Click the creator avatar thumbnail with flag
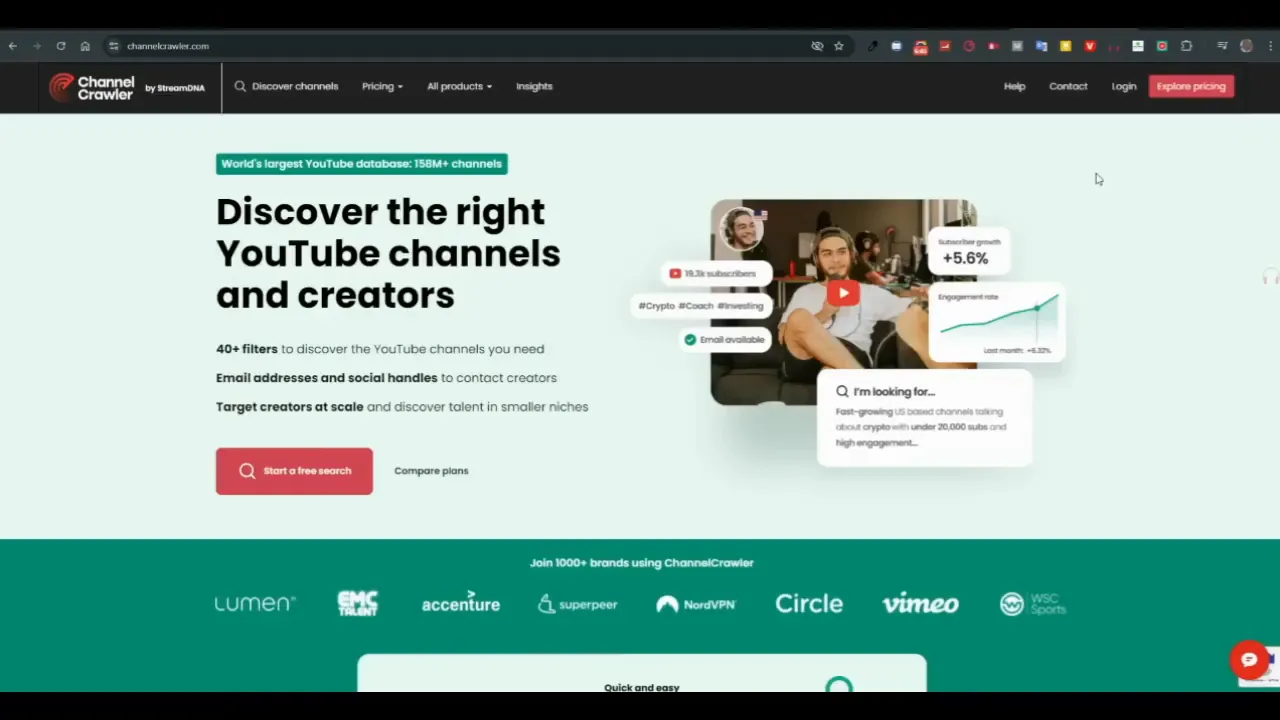The image size is (1280, 720). [742, 229]
